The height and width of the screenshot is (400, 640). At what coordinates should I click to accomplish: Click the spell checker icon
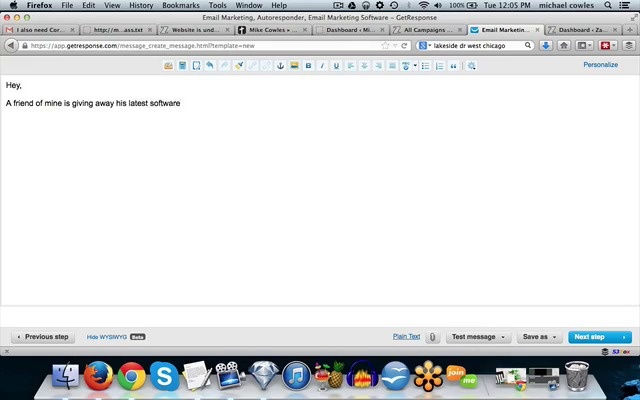click(x=406, y=66)
